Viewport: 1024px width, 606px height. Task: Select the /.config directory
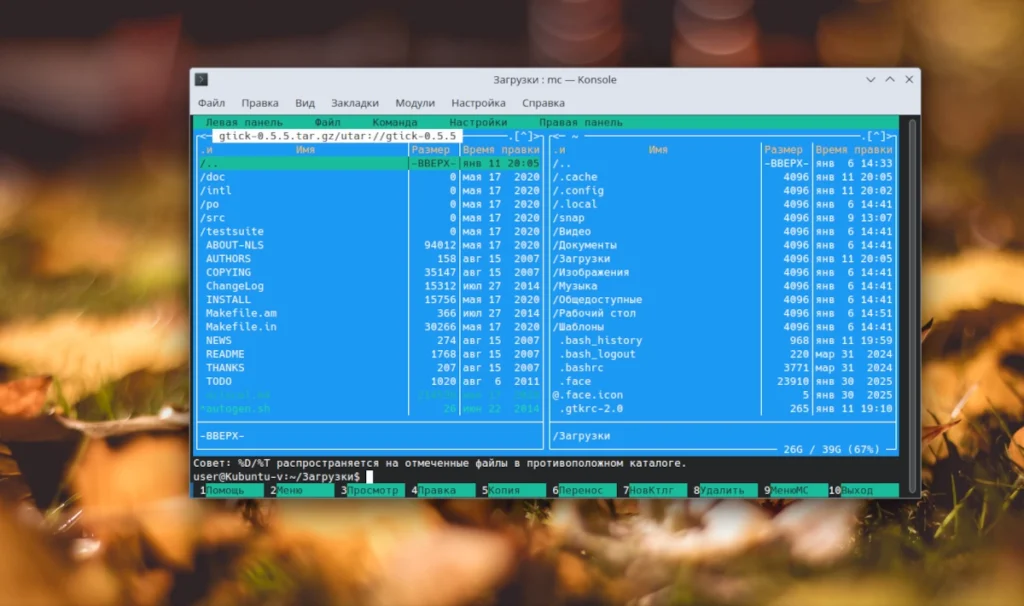(722, 191)
